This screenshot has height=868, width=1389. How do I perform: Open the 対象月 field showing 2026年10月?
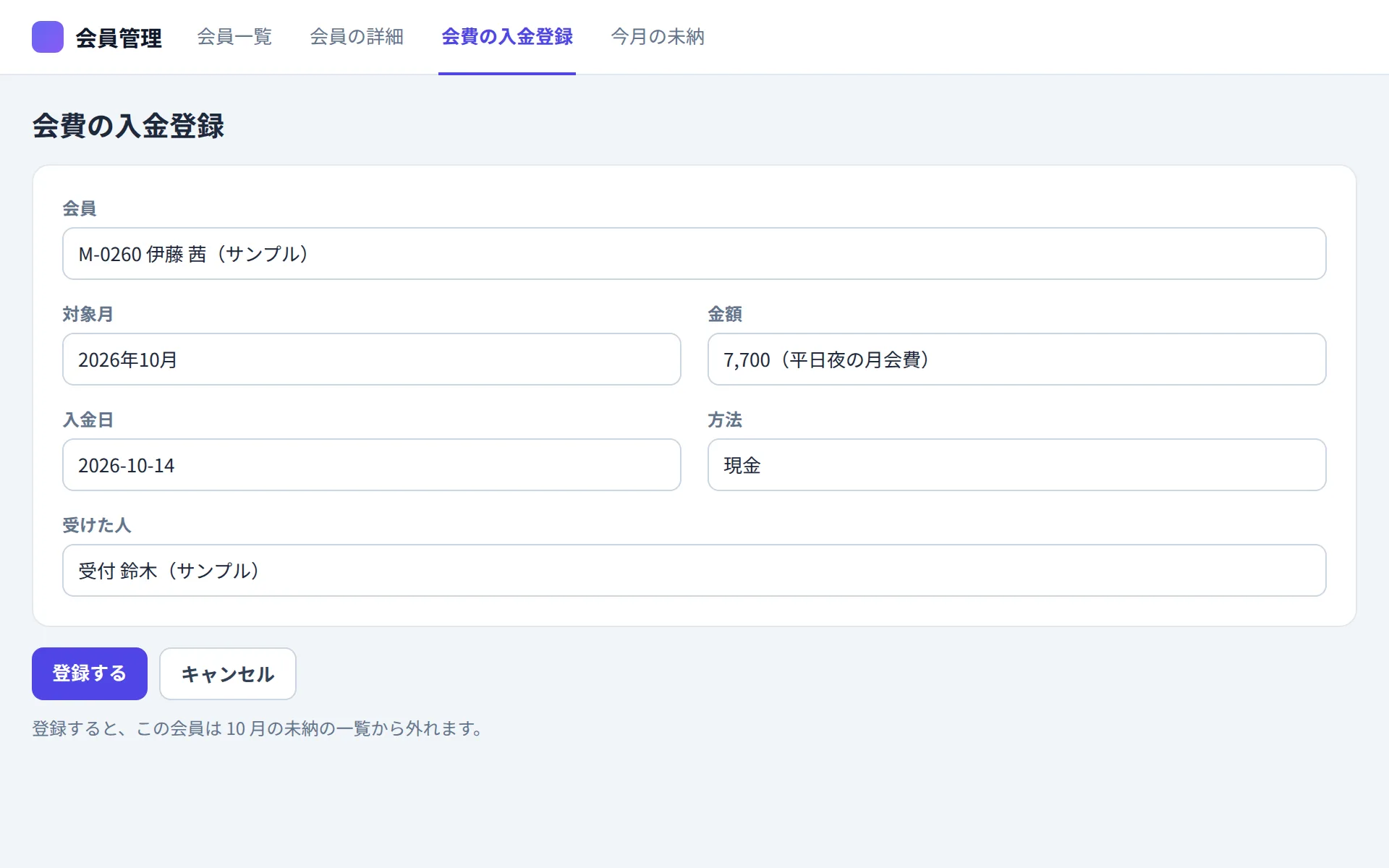(372, 359)
